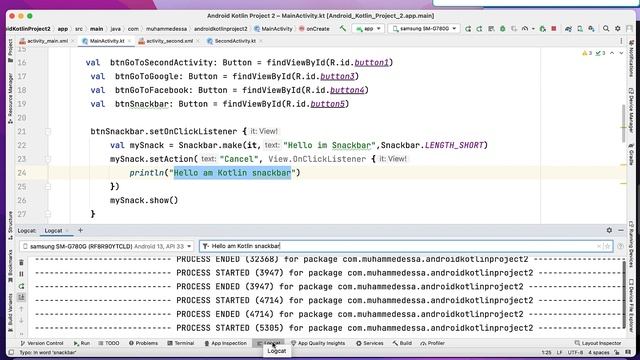Open the app run configuration dropdown
Screen dimensions: 640x360
pos(368,29)
